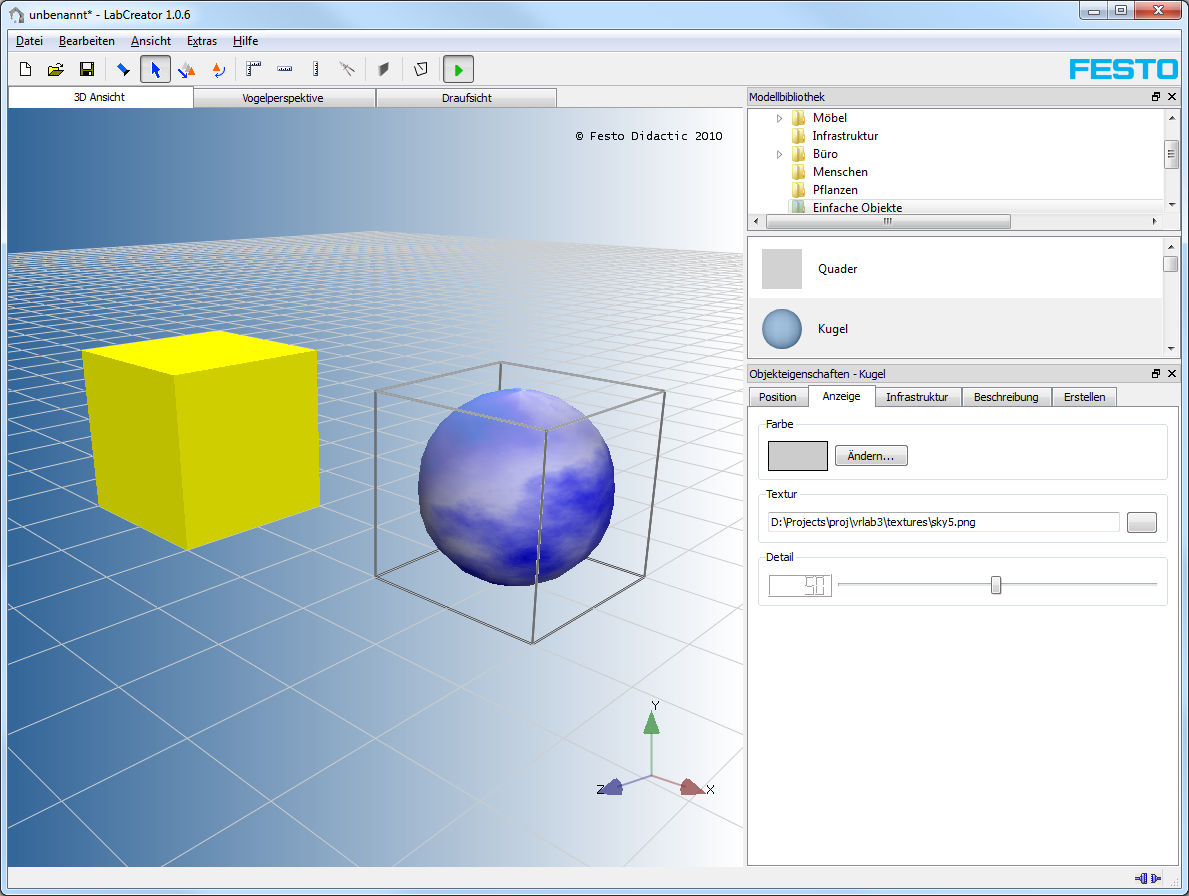Close the Objekteigenschaften panel

pos(1172,373)
